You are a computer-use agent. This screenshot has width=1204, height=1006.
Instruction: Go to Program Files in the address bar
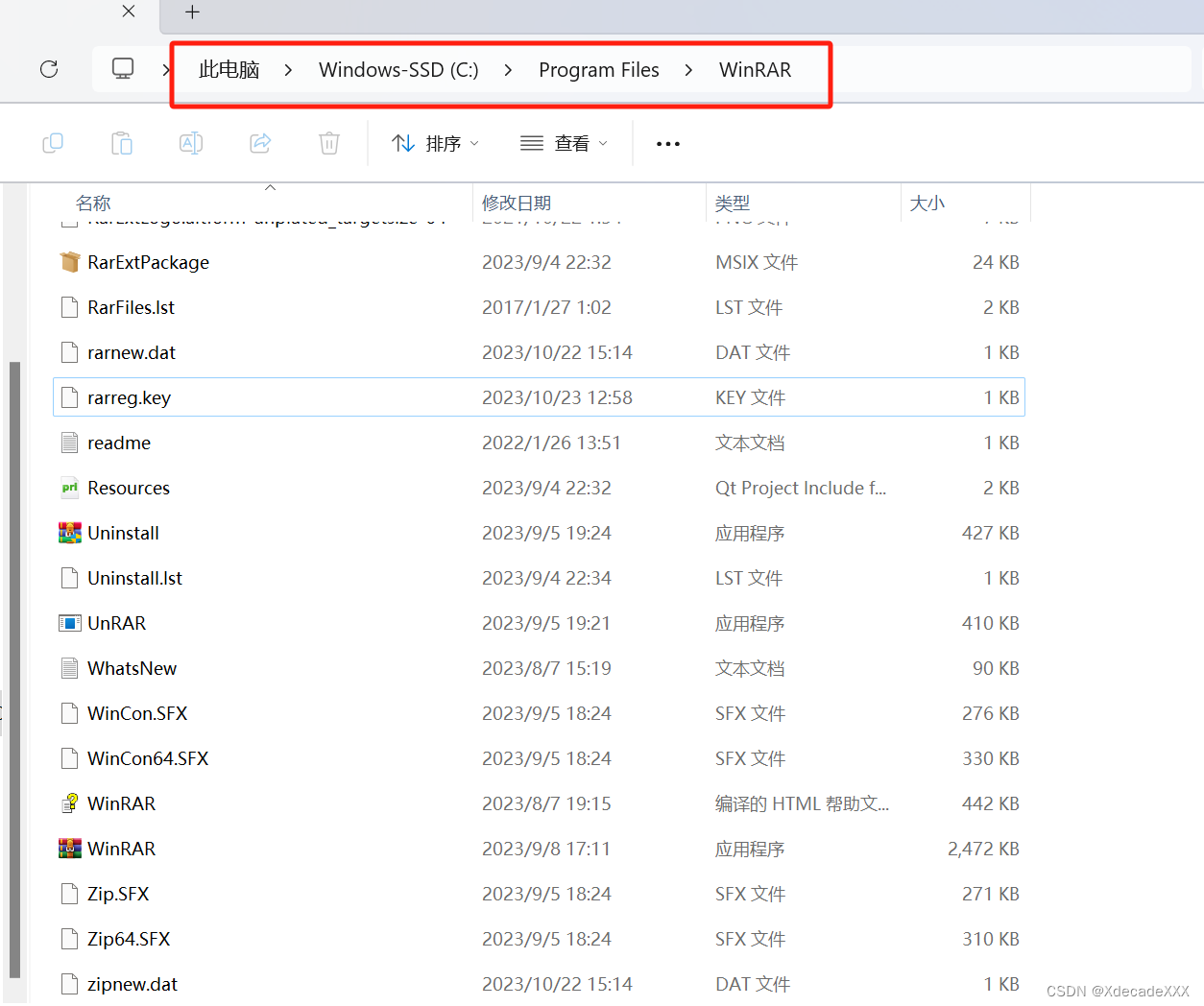click(599, 70)
